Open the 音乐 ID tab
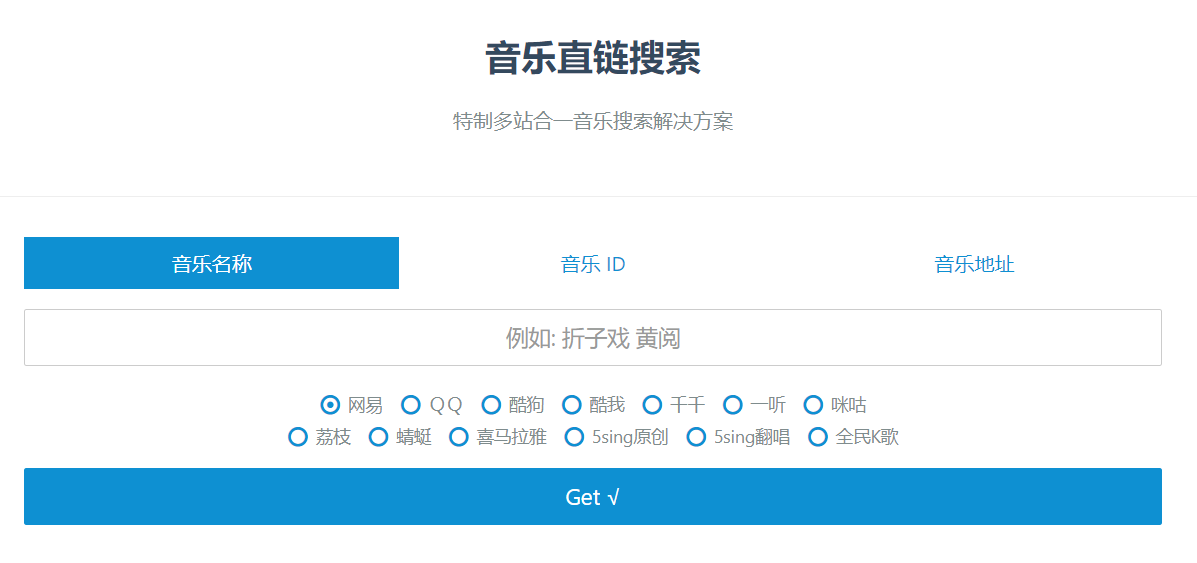The image size is (1197, 563). click(x=593, y=264)
